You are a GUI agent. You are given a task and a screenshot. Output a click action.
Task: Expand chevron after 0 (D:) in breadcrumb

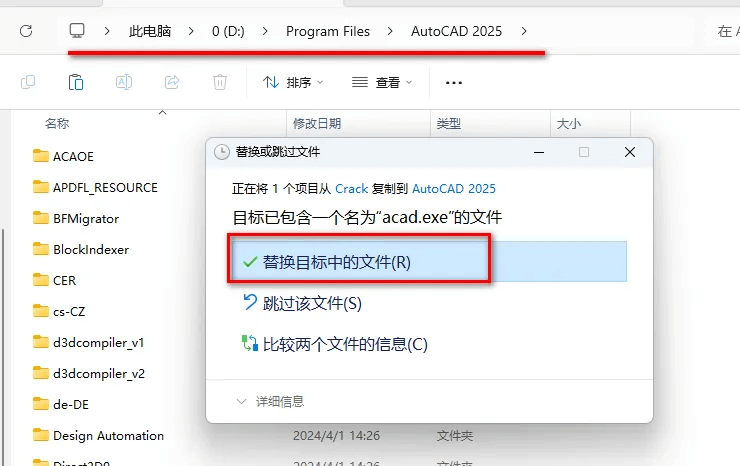[265, 31]
